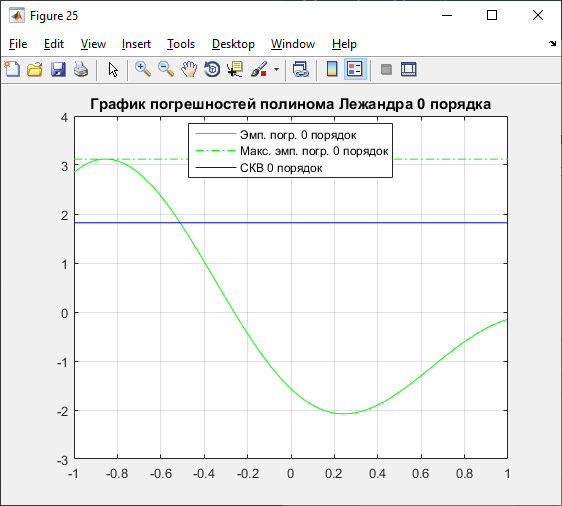Minimize the Figure 25 window
This screenshot has width=562, height=506.
(447, 15)
